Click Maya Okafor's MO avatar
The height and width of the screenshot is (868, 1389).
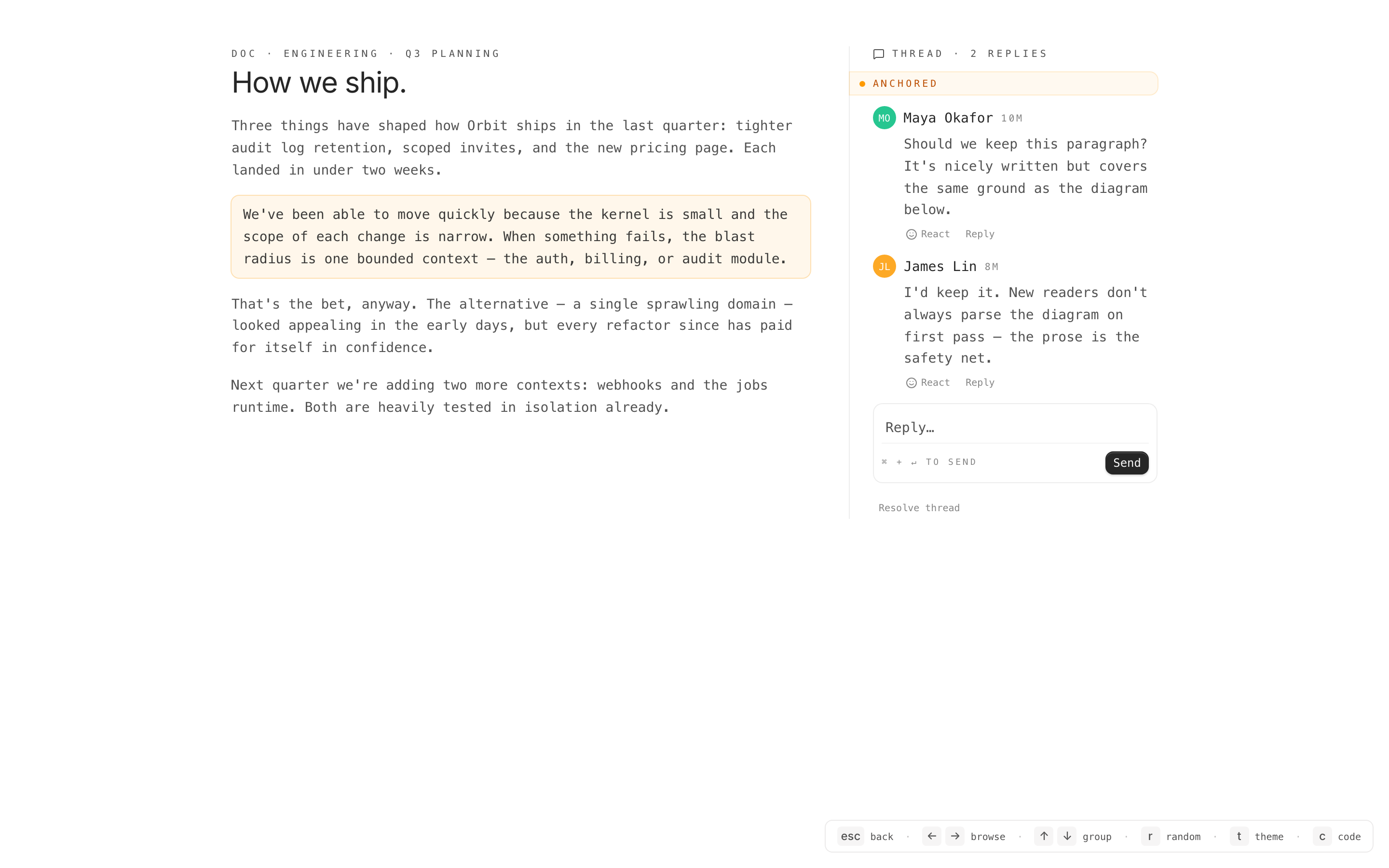click(884, 118)
